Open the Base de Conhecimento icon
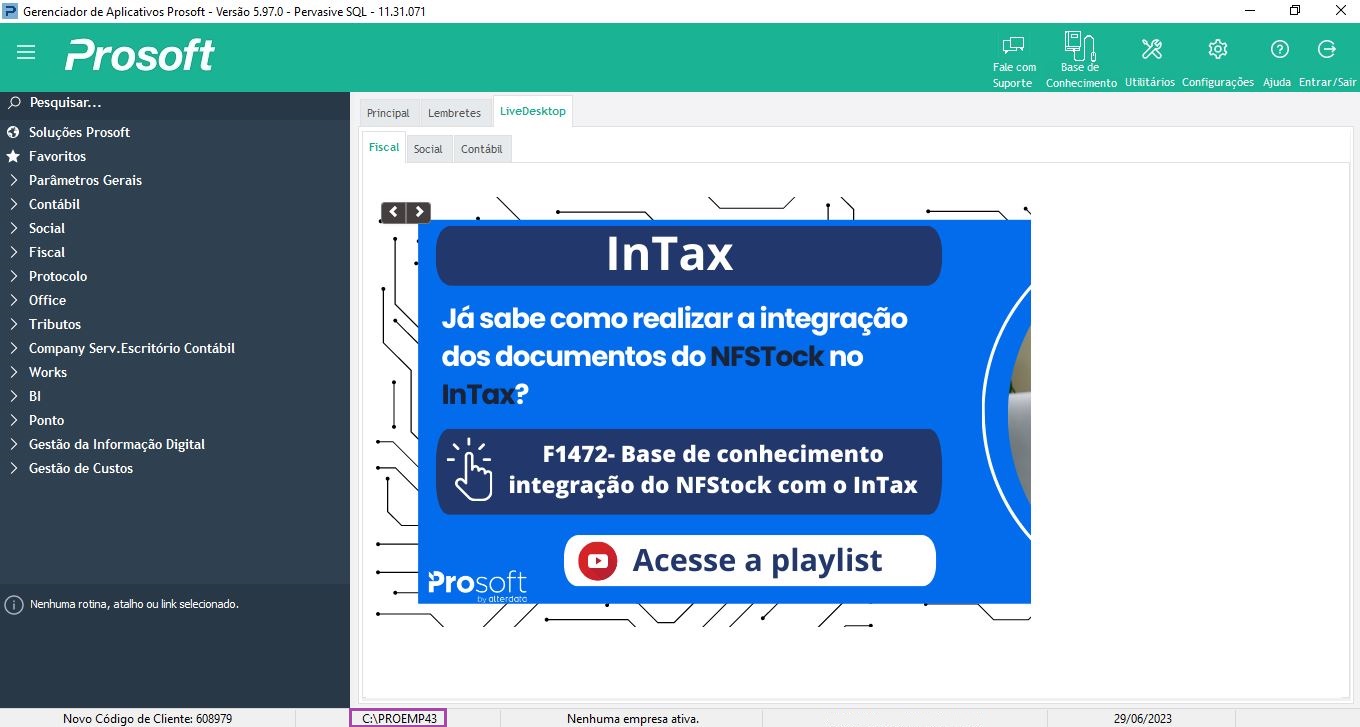The image size is (1360, 727). tap(1080, 46)
